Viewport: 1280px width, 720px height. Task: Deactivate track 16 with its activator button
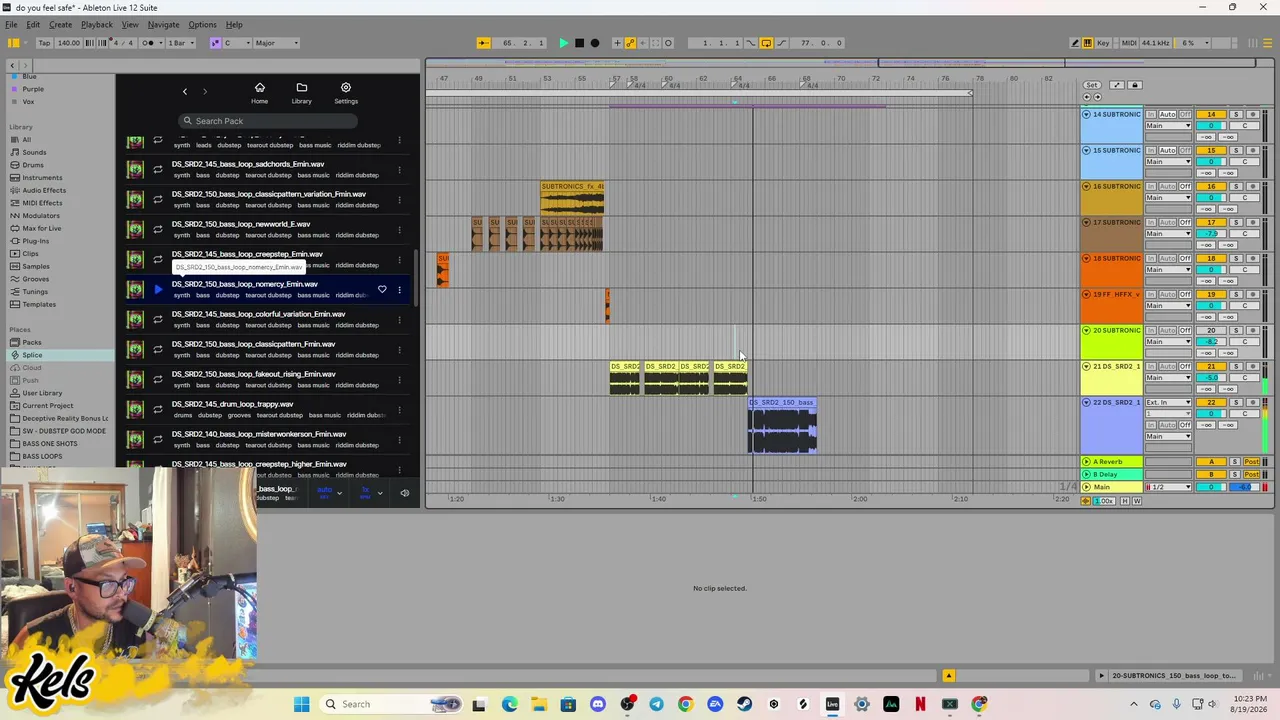(1211, 187)
